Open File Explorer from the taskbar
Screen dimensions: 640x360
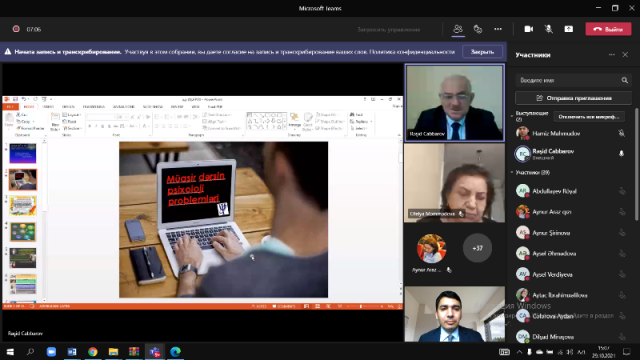[113, 351]
